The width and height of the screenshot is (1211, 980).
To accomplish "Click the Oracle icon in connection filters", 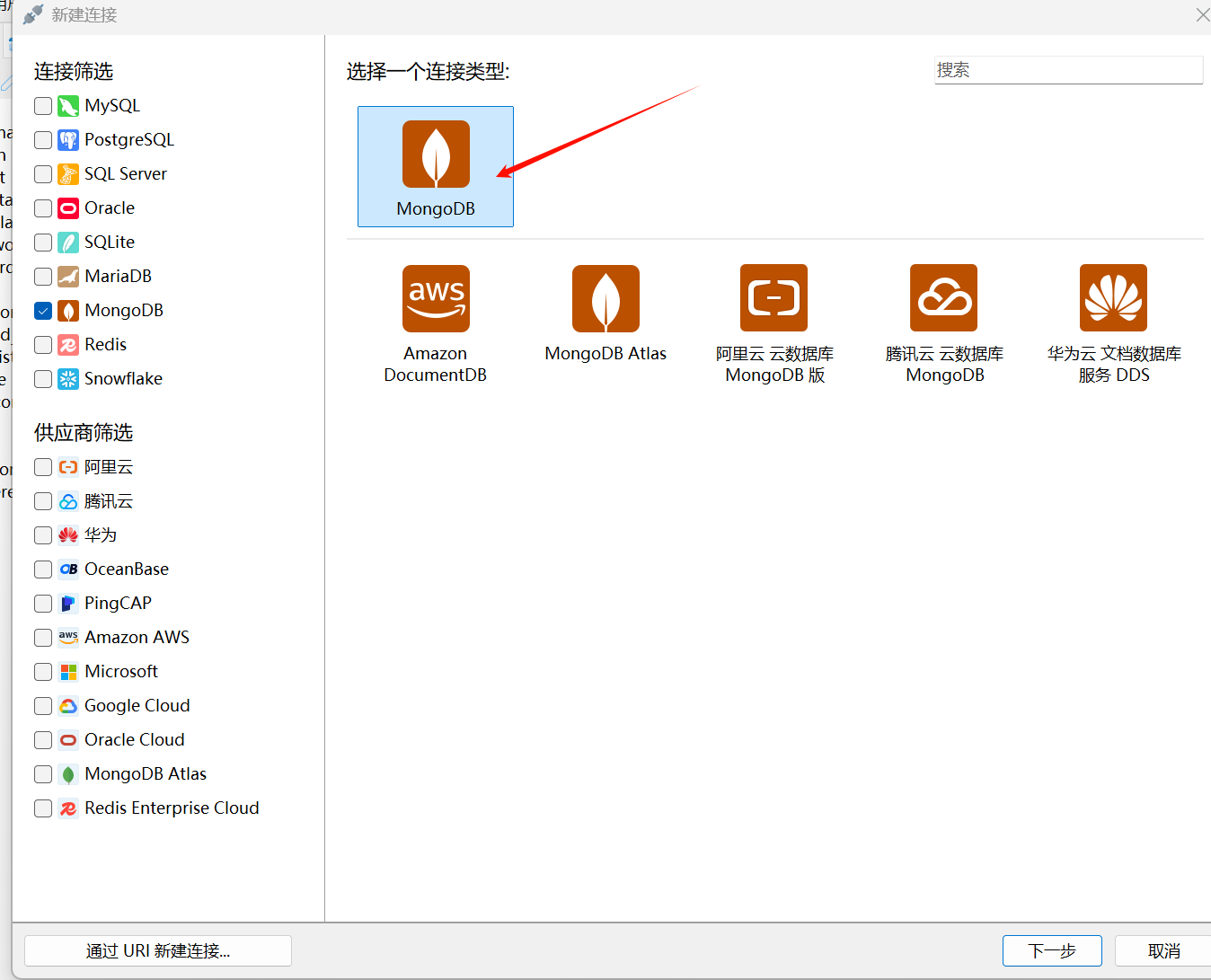I will pos(68,208).
